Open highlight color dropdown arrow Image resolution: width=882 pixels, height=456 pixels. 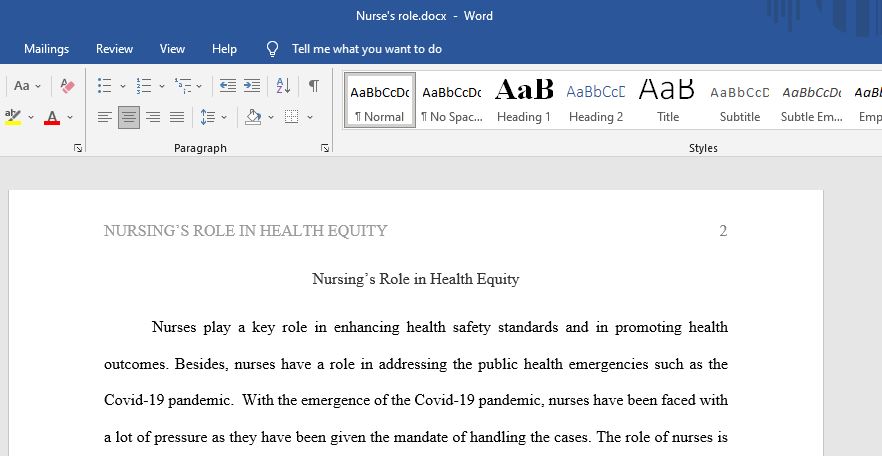[x=31, y=118]
